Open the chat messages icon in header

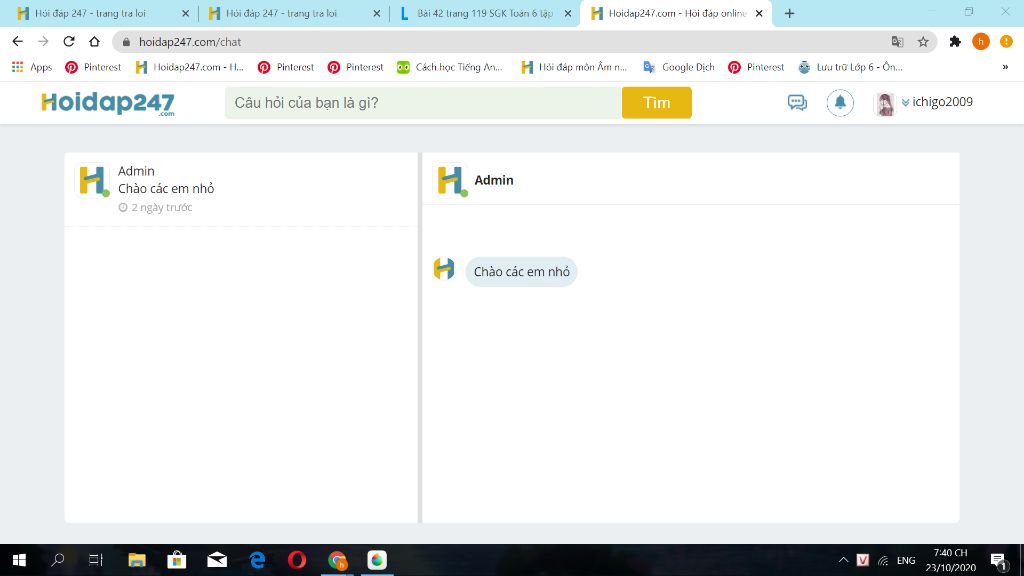[797, 103]
